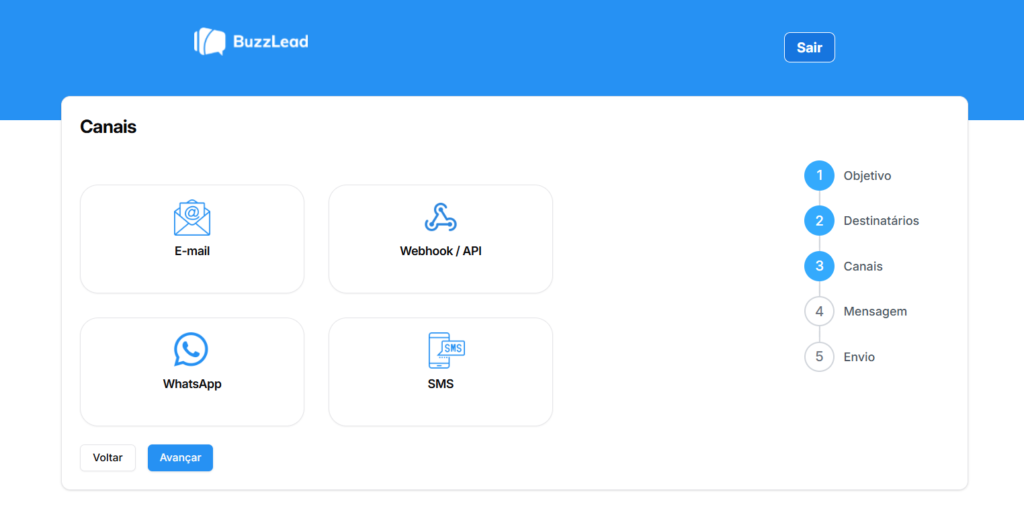The height and width of the screenshot is (525, 1024).
Task: Open the Mensagem step label
Action: coord(875,311)
